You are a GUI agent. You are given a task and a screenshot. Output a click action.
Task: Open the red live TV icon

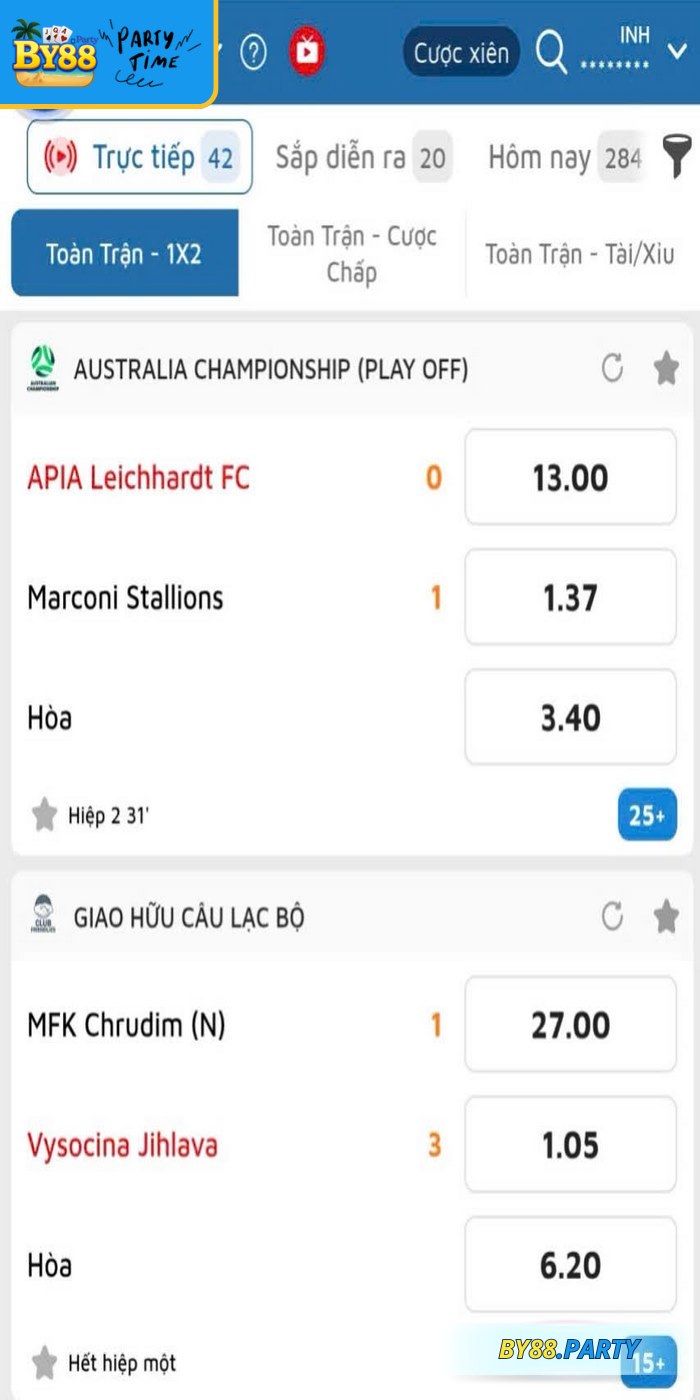[x=307, y=52]
